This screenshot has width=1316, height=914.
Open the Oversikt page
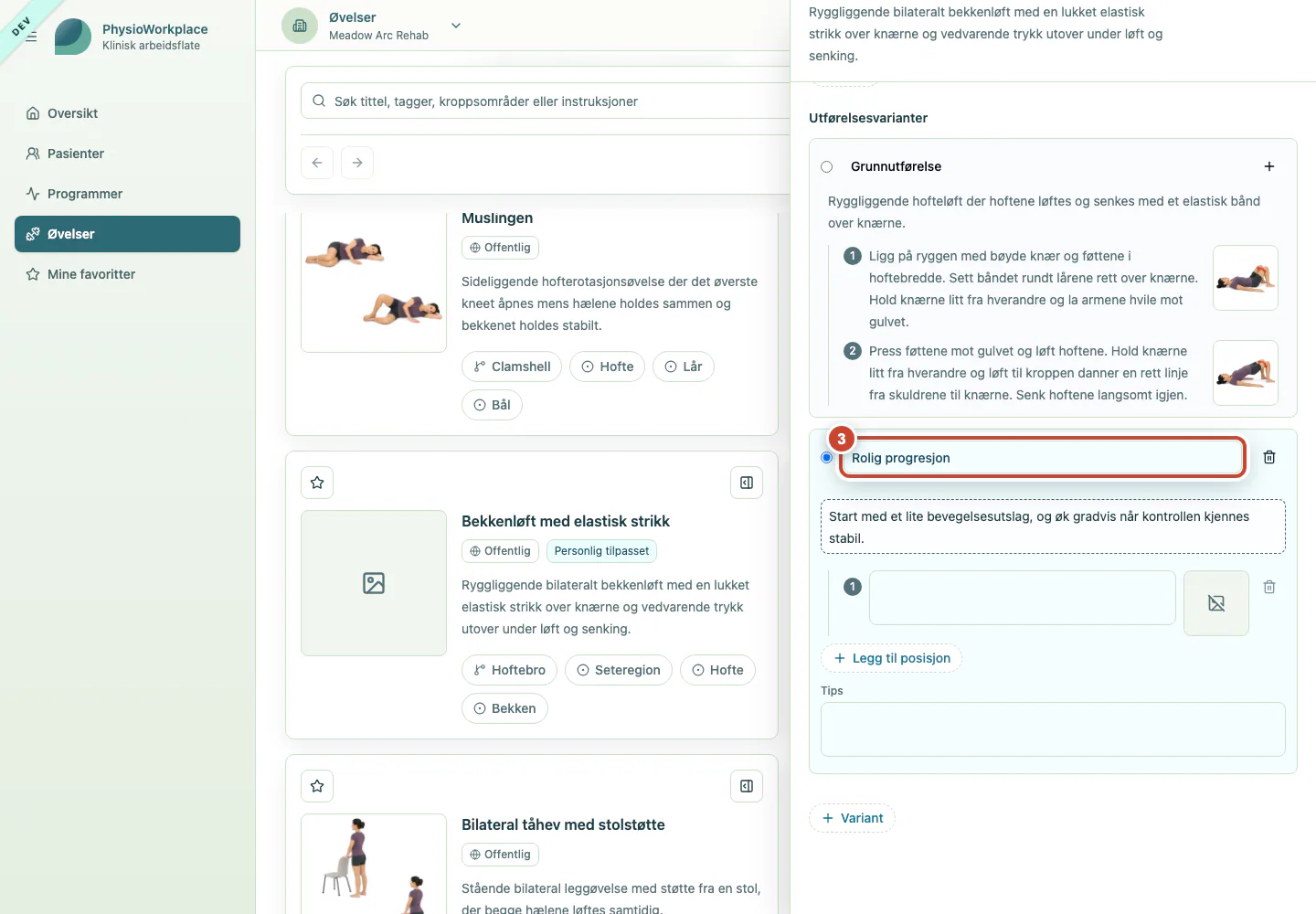click(127, 113)
